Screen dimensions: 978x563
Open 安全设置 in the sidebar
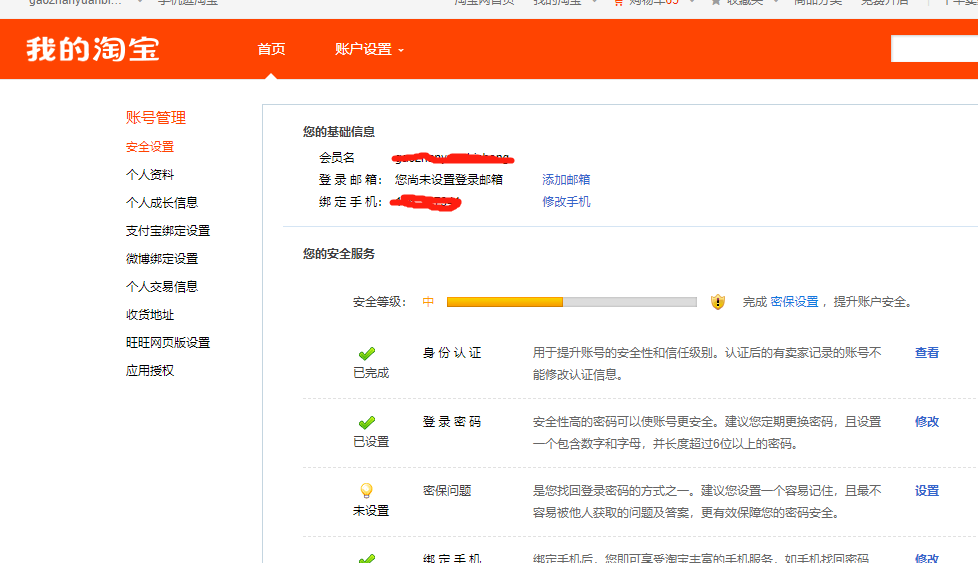[150, 147]
